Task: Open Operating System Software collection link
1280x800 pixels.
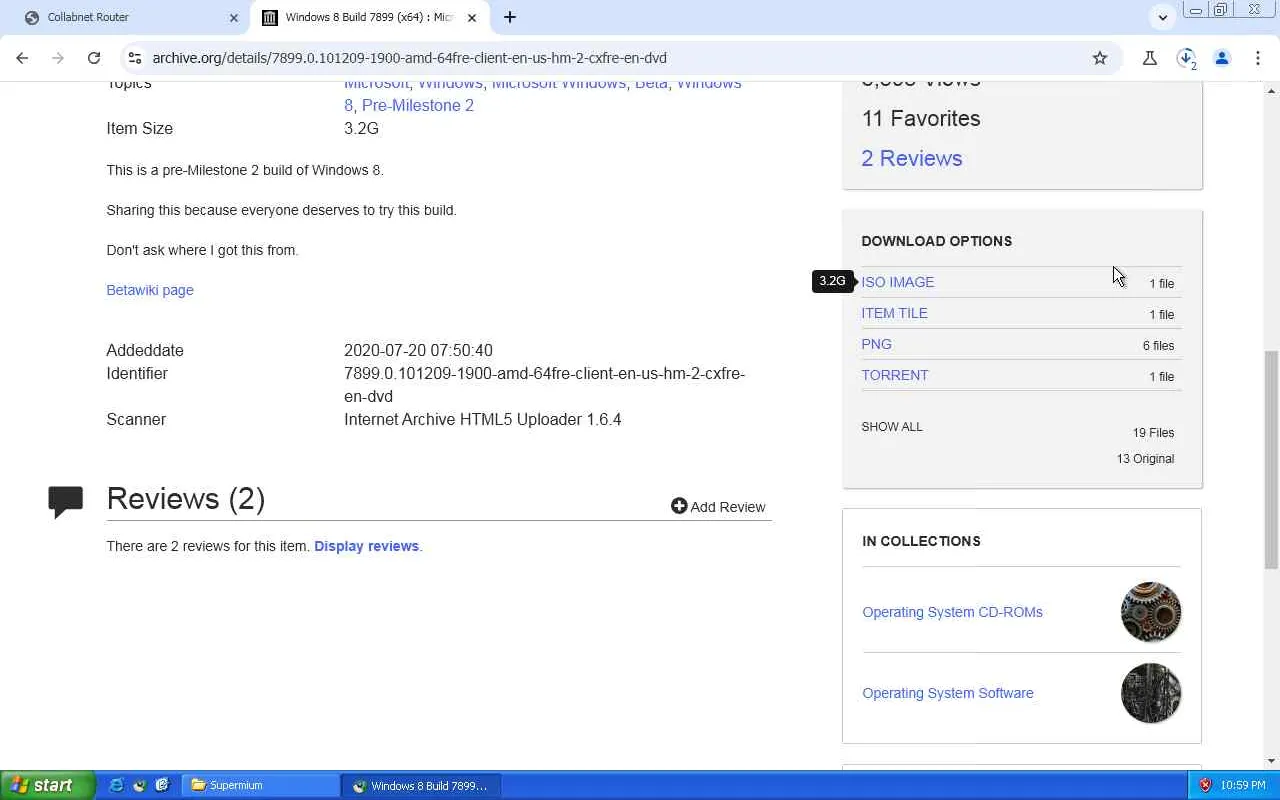Action: pos(948,693)
